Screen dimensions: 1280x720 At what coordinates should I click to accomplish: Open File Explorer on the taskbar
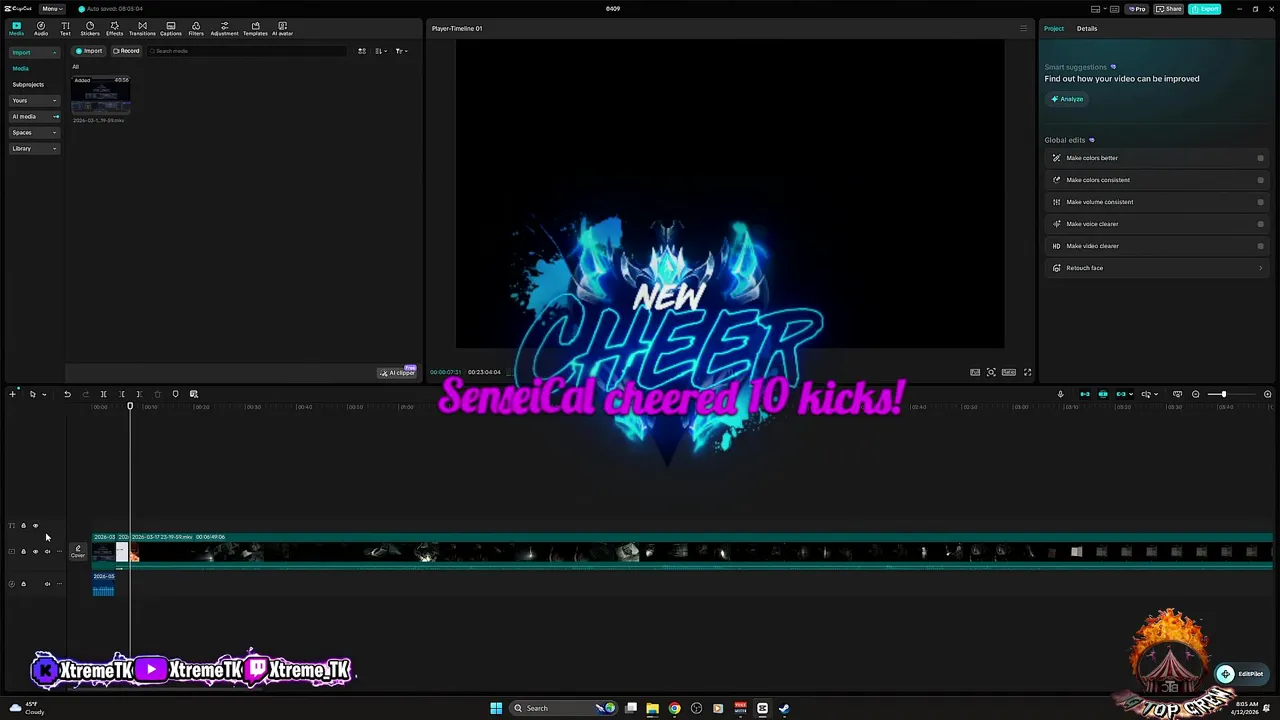click(652, 708)
